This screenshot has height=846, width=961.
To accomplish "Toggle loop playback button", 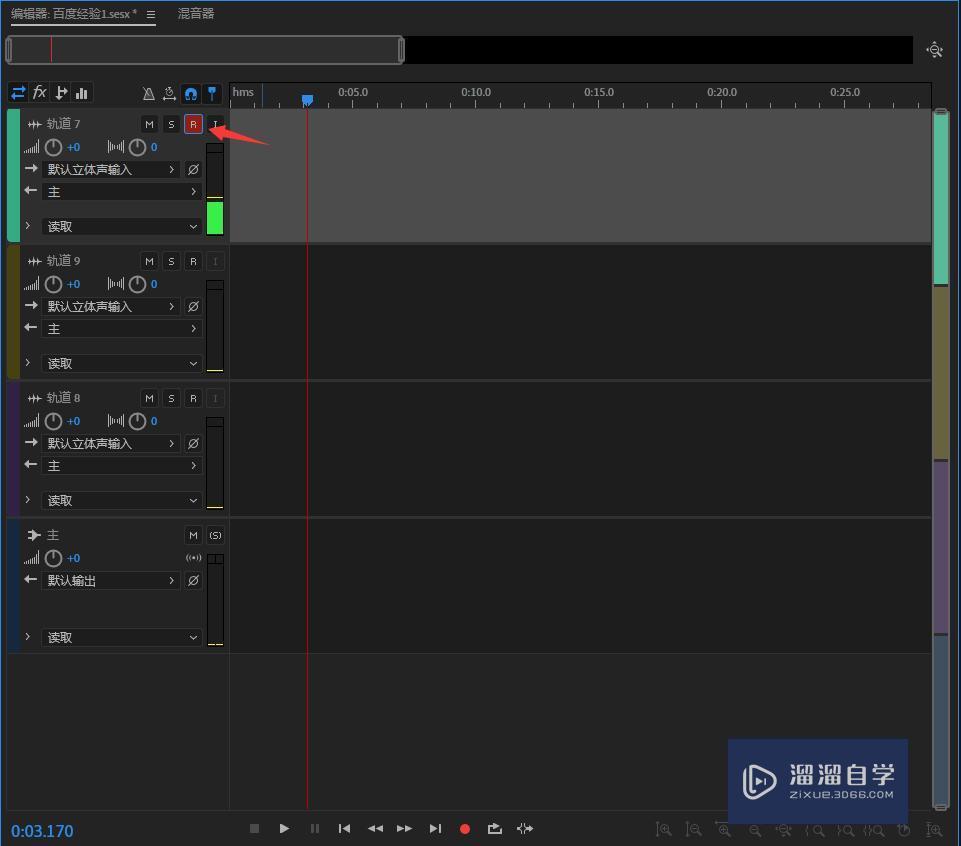I will tap(495, 829).
